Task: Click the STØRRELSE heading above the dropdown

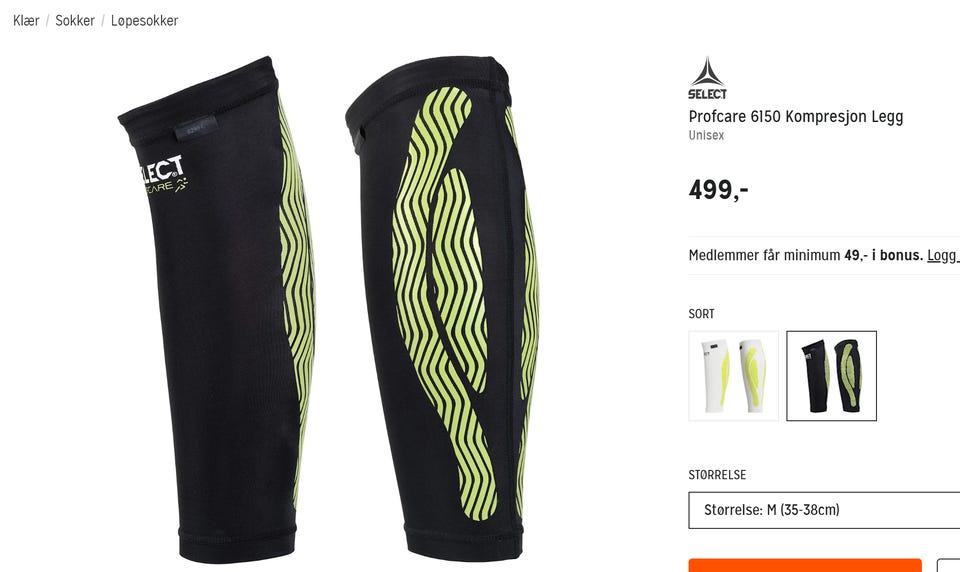Action: pyautogui.click(x=718, y=475)
